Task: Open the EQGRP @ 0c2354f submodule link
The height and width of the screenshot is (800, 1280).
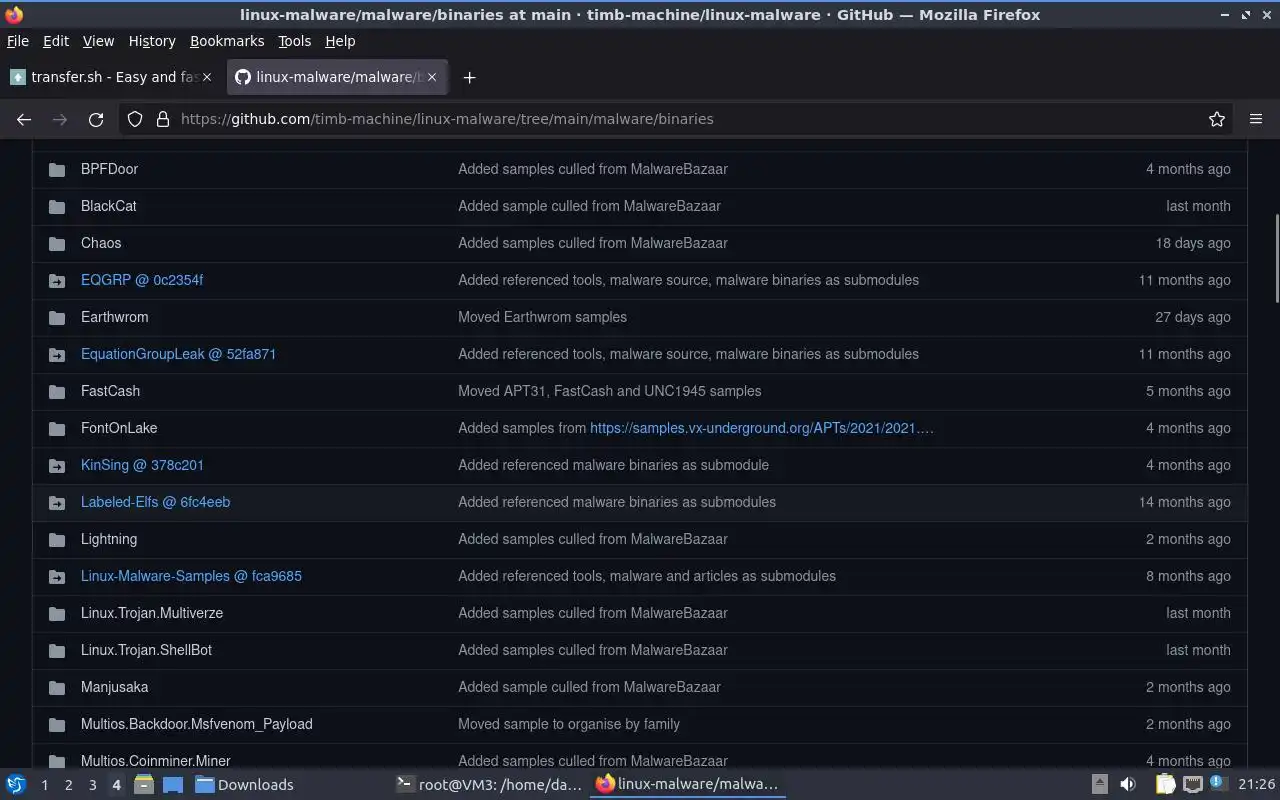Action: click(142, 280)
